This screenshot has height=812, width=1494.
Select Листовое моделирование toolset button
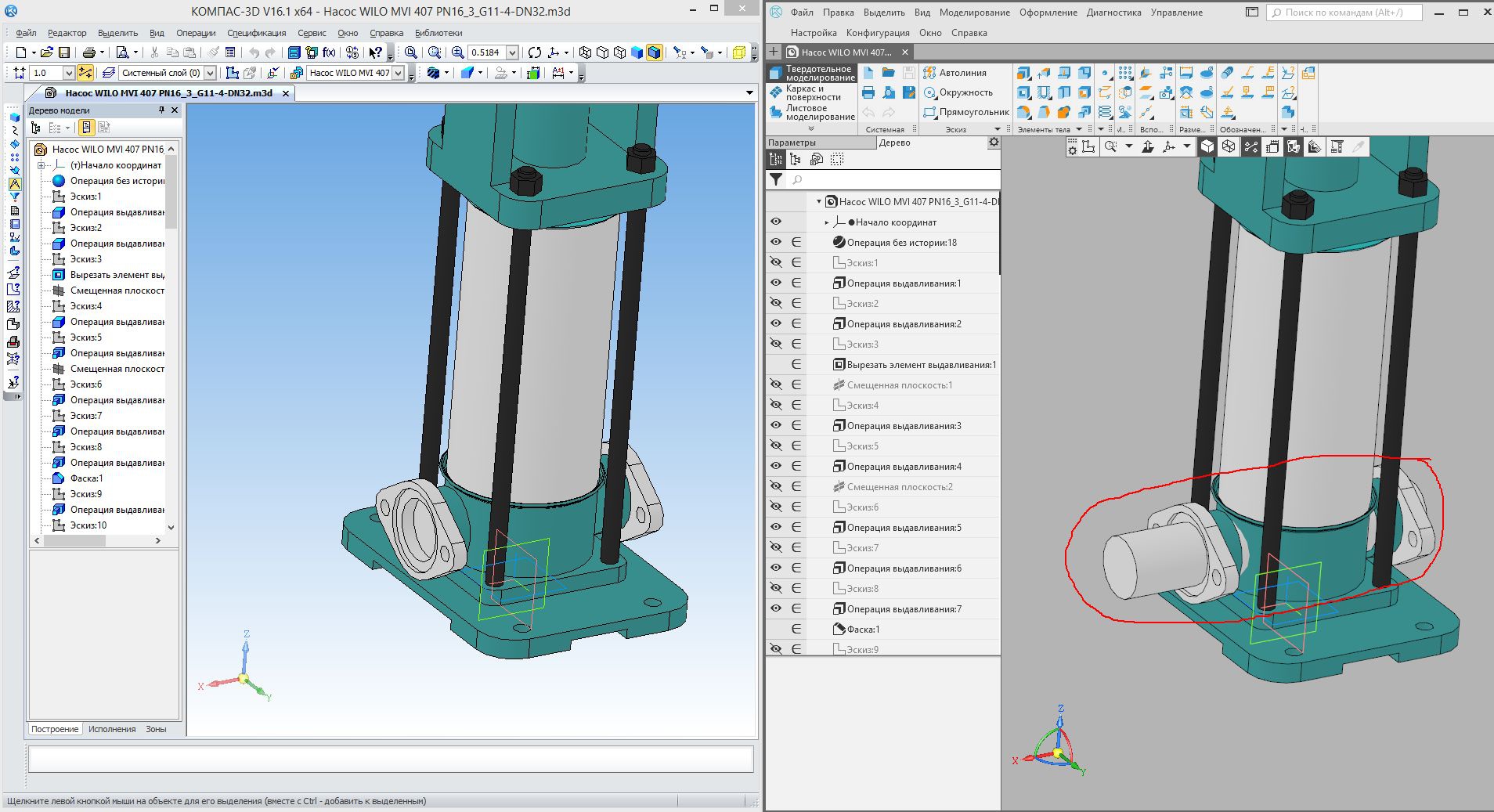[811, 113]
